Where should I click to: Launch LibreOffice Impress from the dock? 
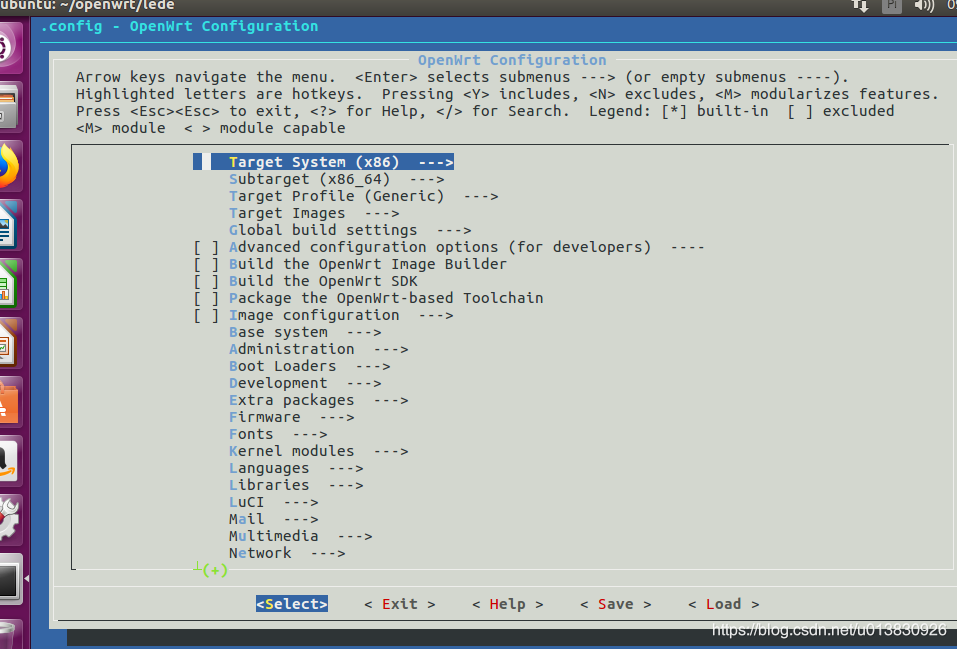(x=9, y=343)
